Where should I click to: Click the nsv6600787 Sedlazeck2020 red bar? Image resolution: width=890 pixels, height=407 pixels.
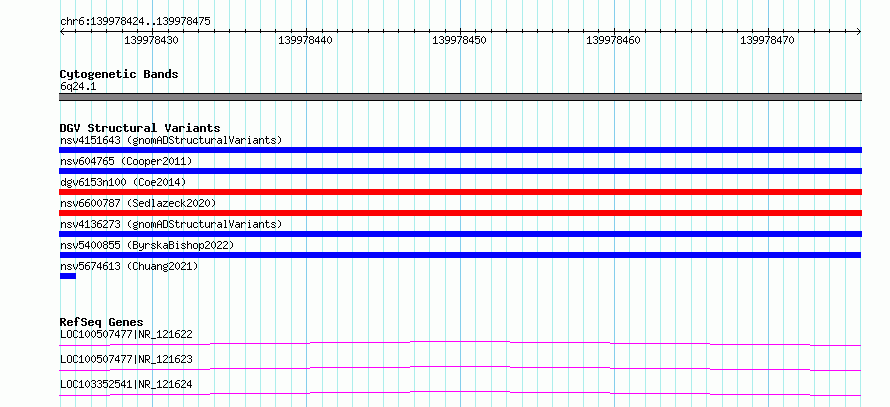coord(460,213)
